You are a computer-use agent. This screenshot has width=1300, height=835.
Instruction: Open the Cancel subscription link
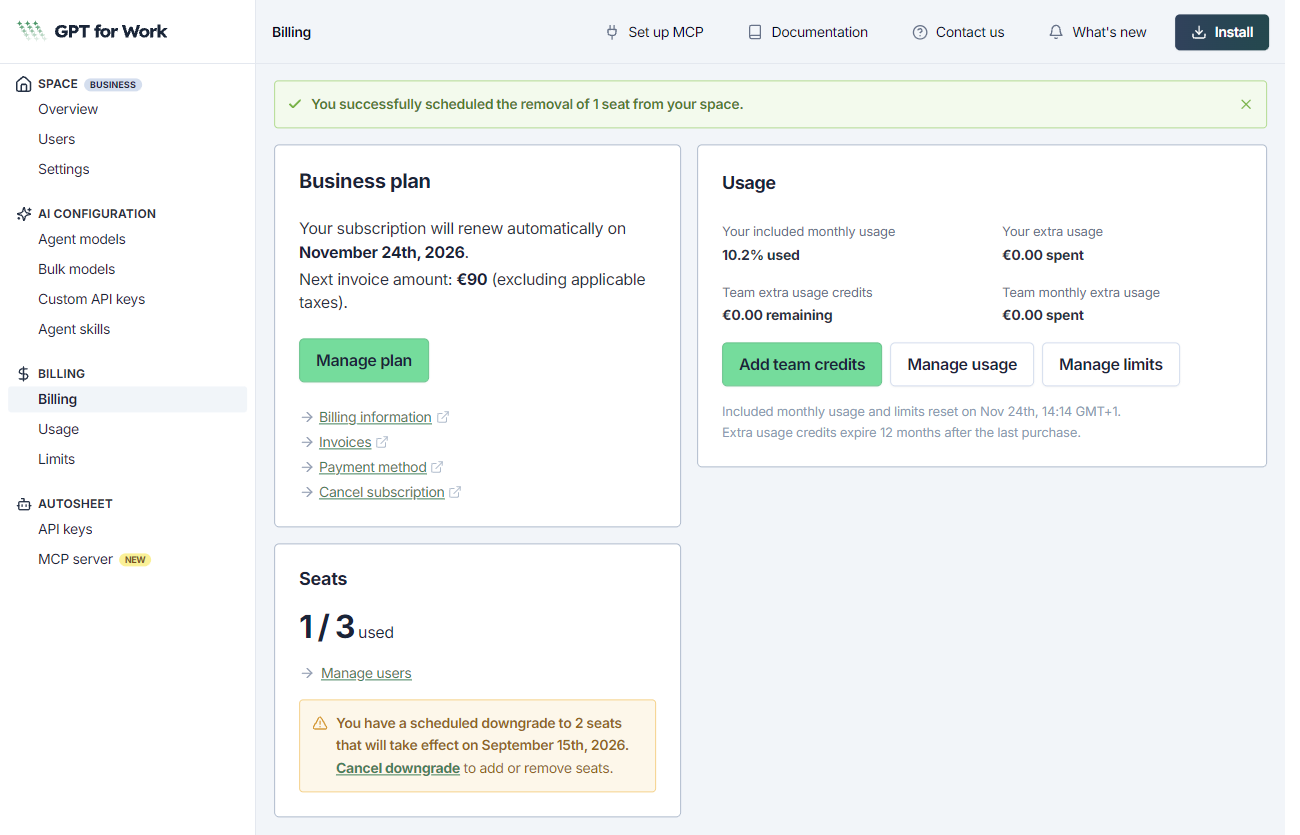pos(382,492)
